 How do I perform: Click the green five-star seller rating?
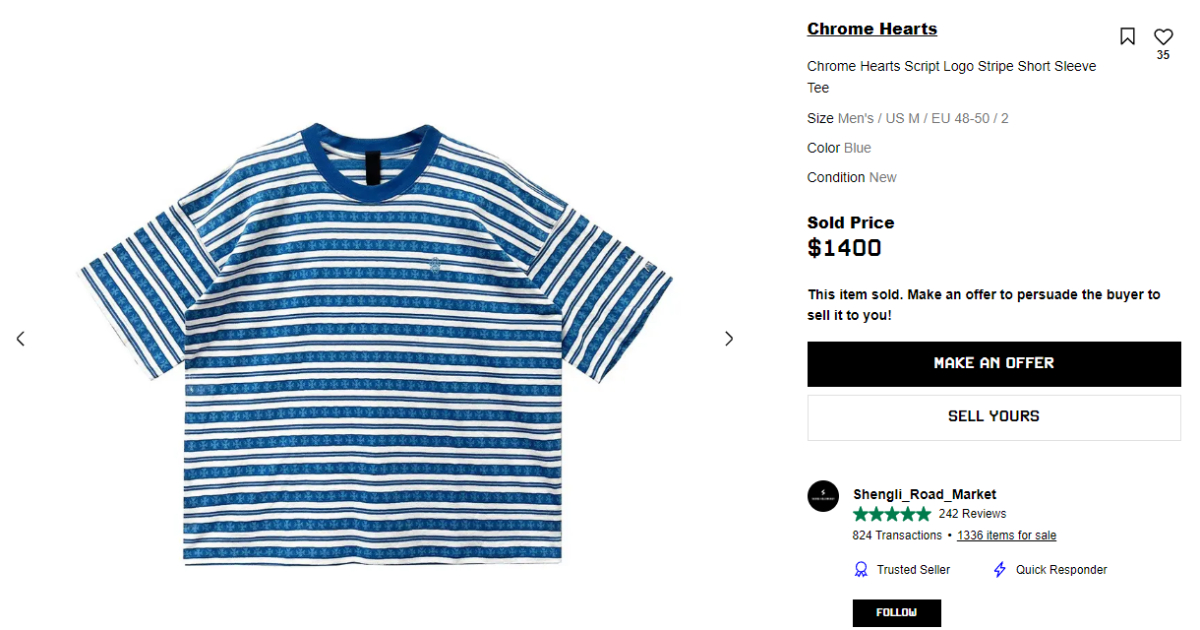tap(892, 514)
